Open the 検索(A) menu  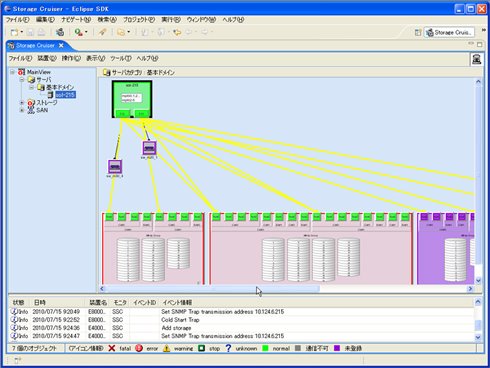(107, 20)
